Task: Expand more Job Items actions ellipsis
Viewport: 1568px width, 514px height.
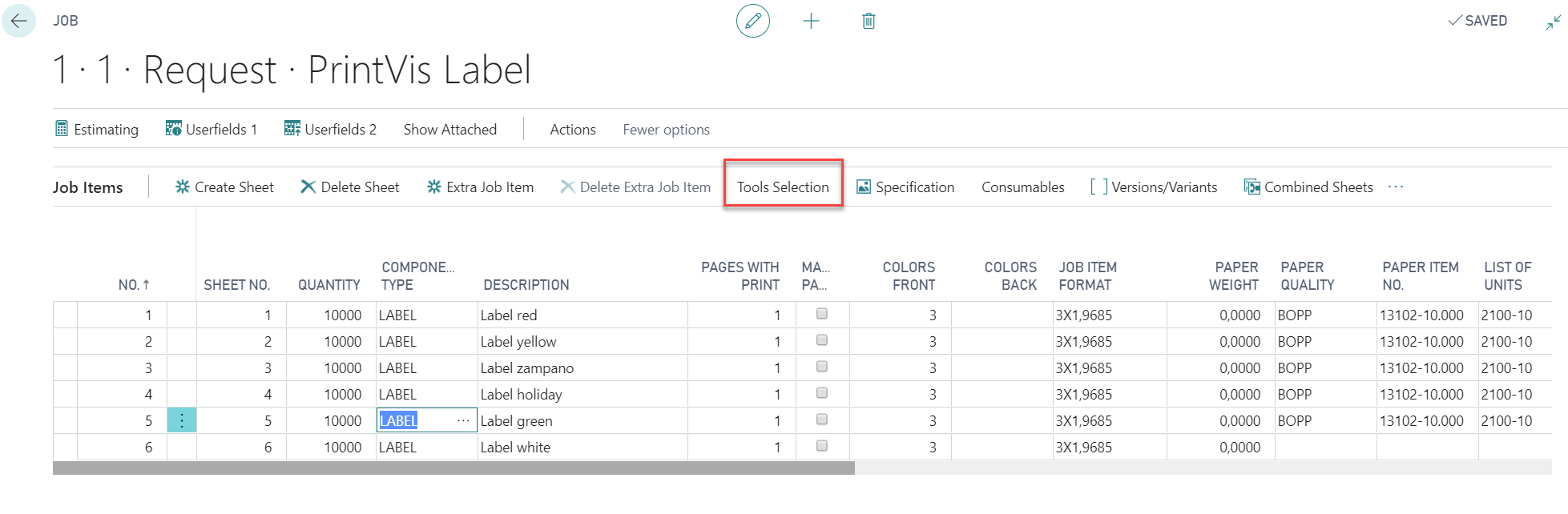Action: point(1396,187)
